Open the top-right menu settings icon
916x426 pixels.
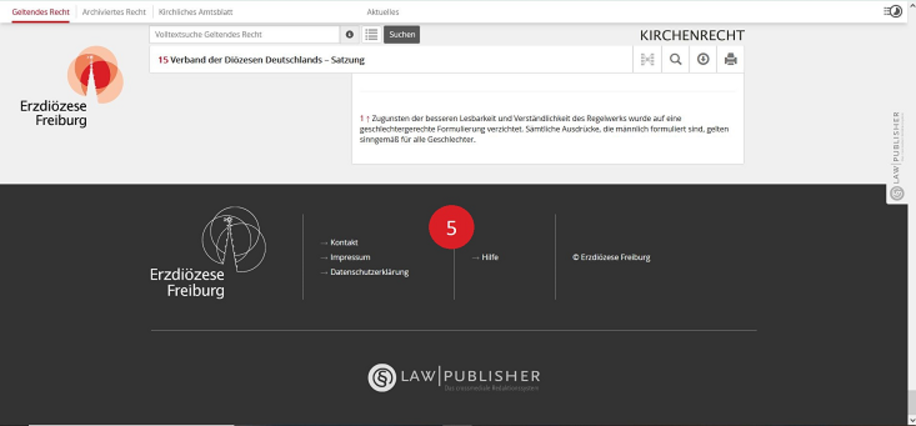(x=892, y=11)
